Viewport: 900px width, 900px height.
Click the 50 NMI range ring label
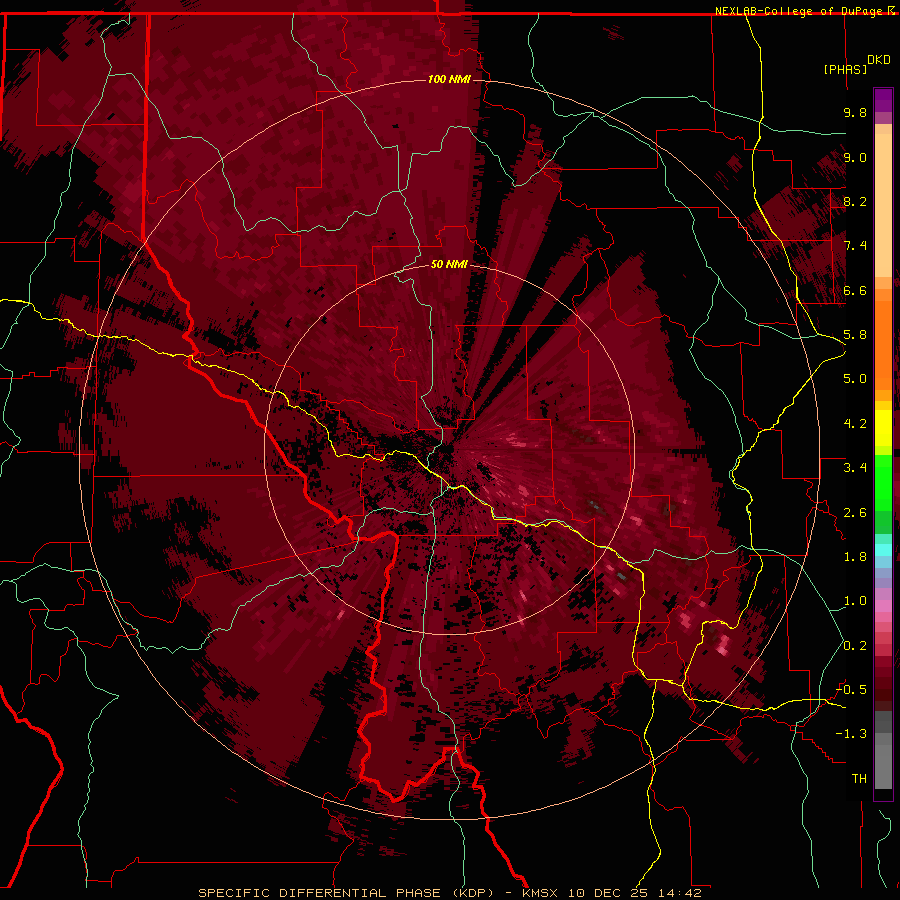(x=449, y=264)
